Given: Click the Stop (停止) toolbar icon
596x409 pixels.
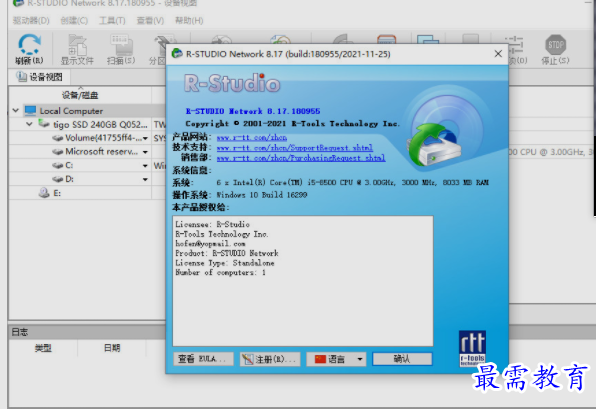Looking at the screenshot, I should (555, 49).
